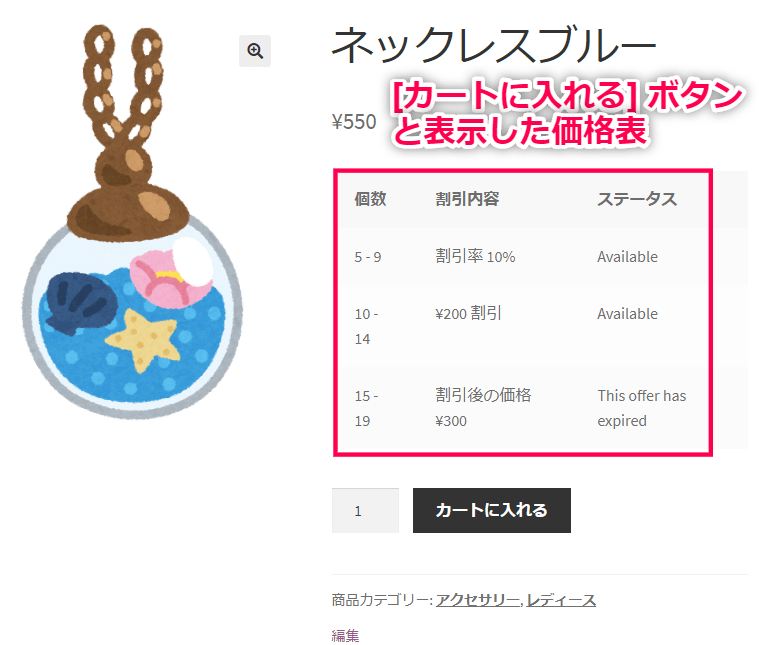Click the ¥200 割引 discount cell
759x645 pixels.
tap(468, 313)
